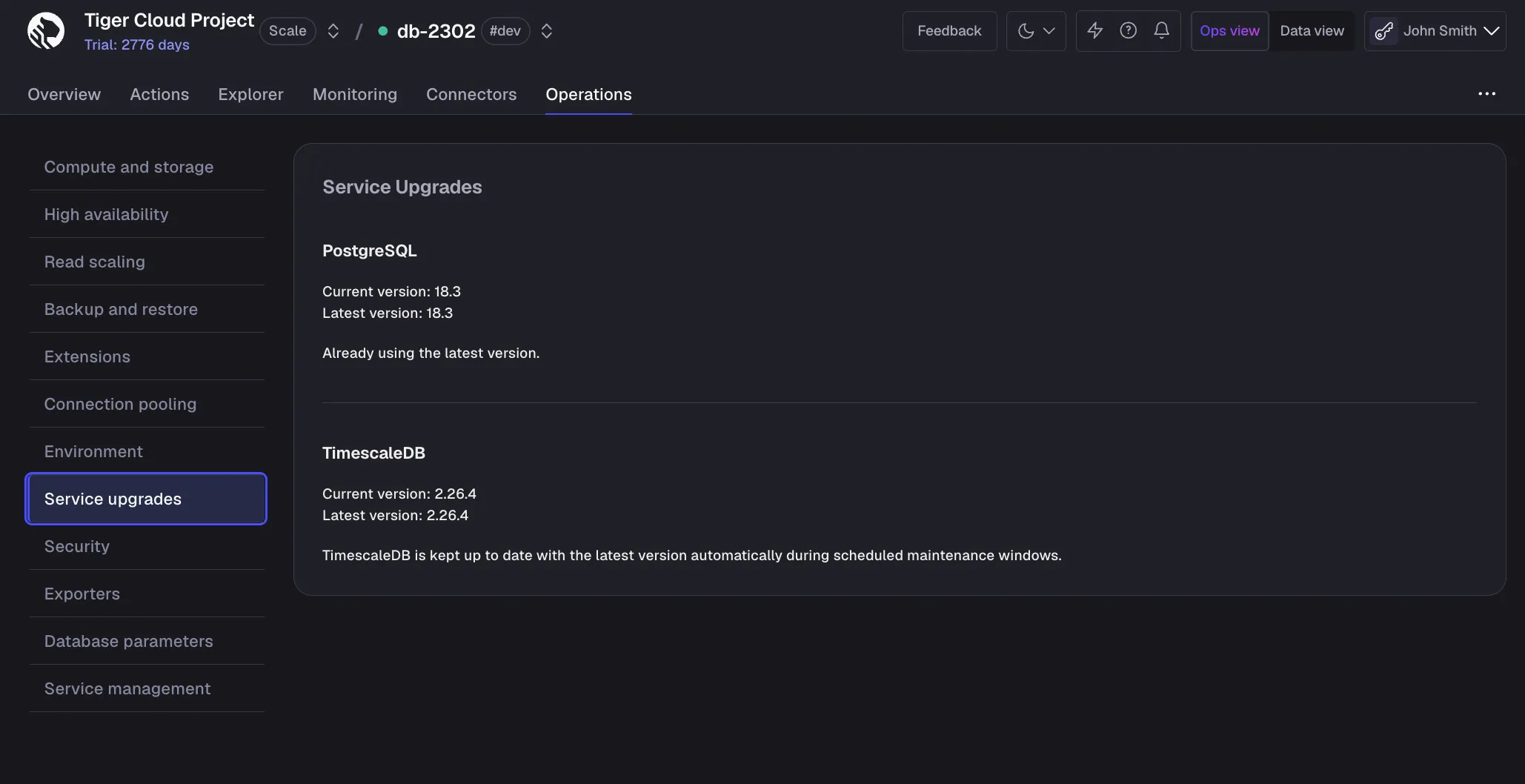The image size is (1525, 784).
Task: Click the Trial: 2776 days link
Action: [x=137, y=44]
